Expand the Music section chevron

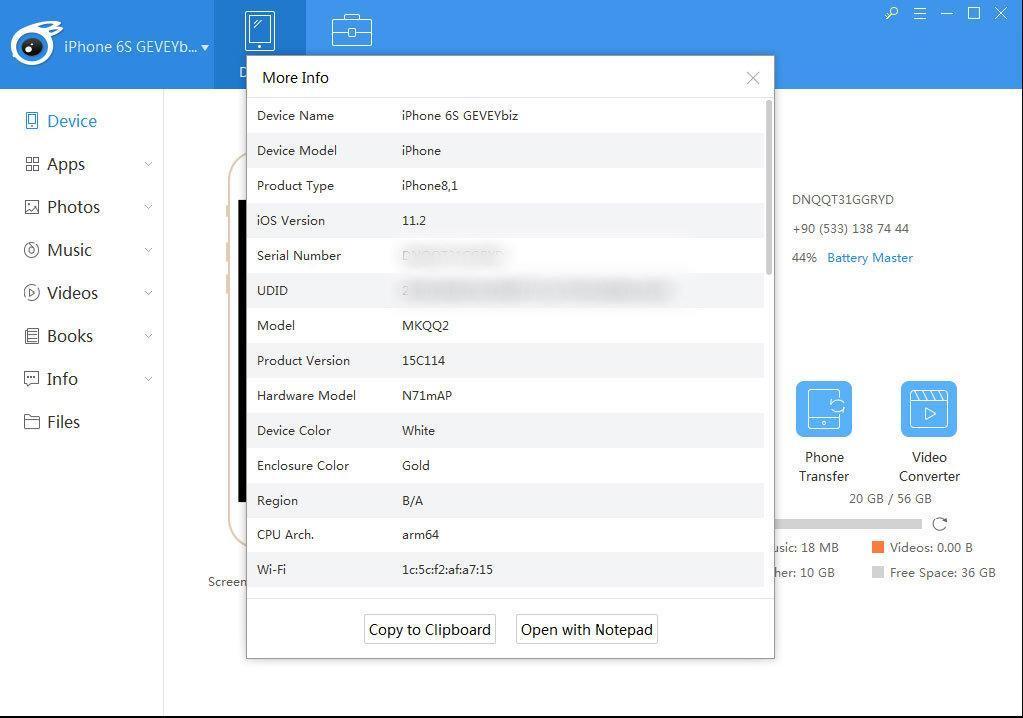click(x=148, y=250)
